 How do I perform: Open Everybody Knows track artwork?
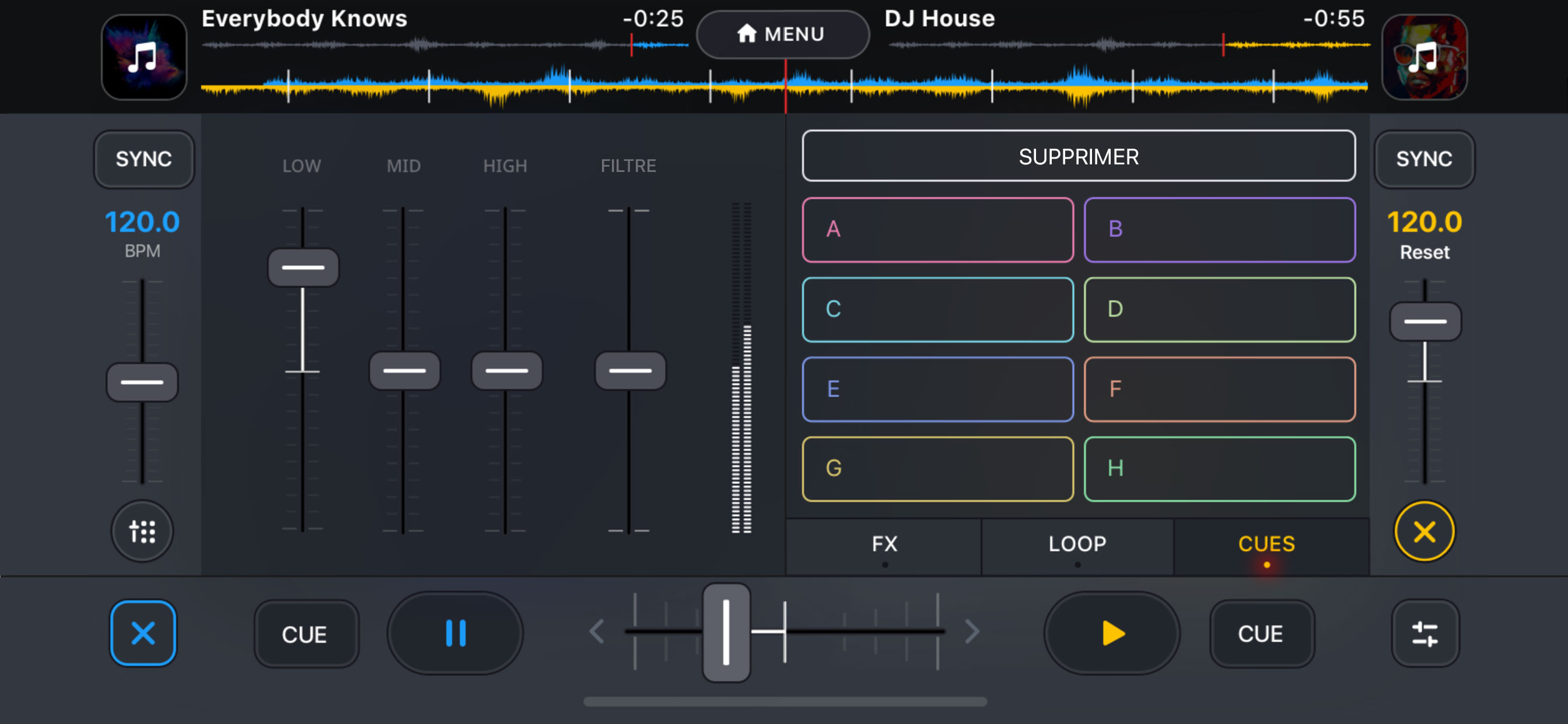tap(143, 57)
